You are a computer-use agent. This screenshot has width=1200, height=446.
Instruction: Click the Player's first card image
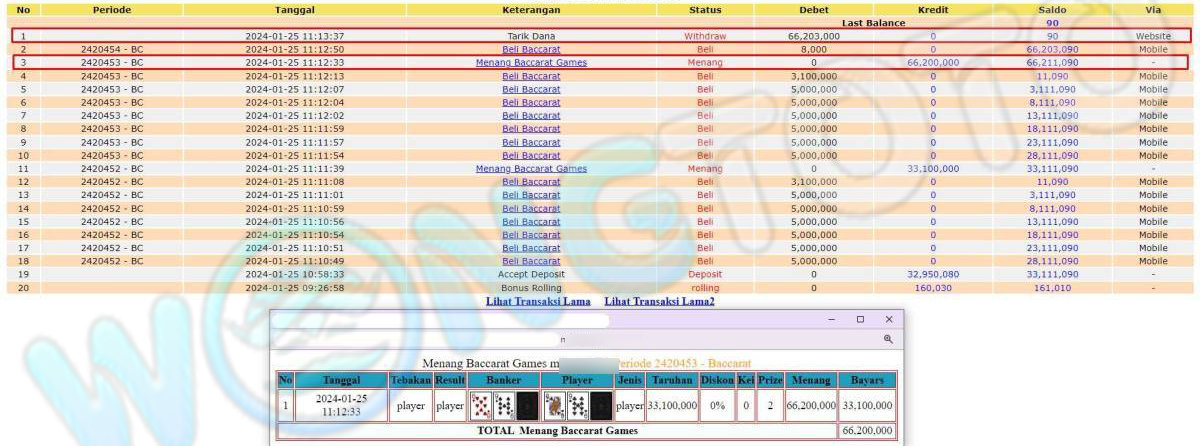554,405
